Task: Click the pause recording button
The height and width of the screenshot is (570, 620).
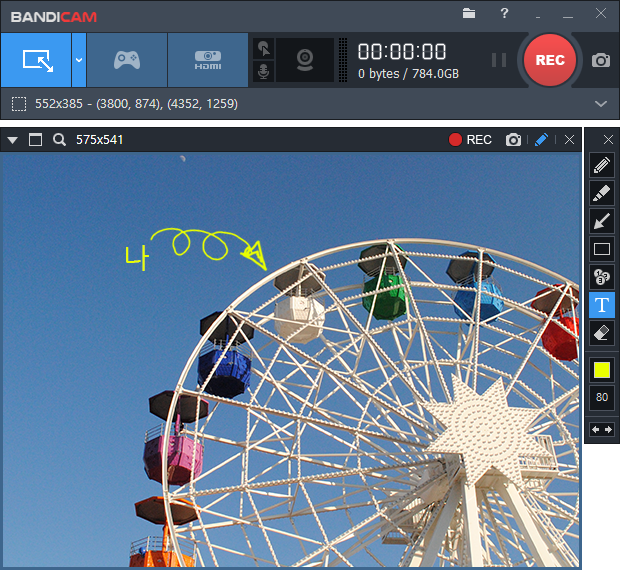Action: 499,60
